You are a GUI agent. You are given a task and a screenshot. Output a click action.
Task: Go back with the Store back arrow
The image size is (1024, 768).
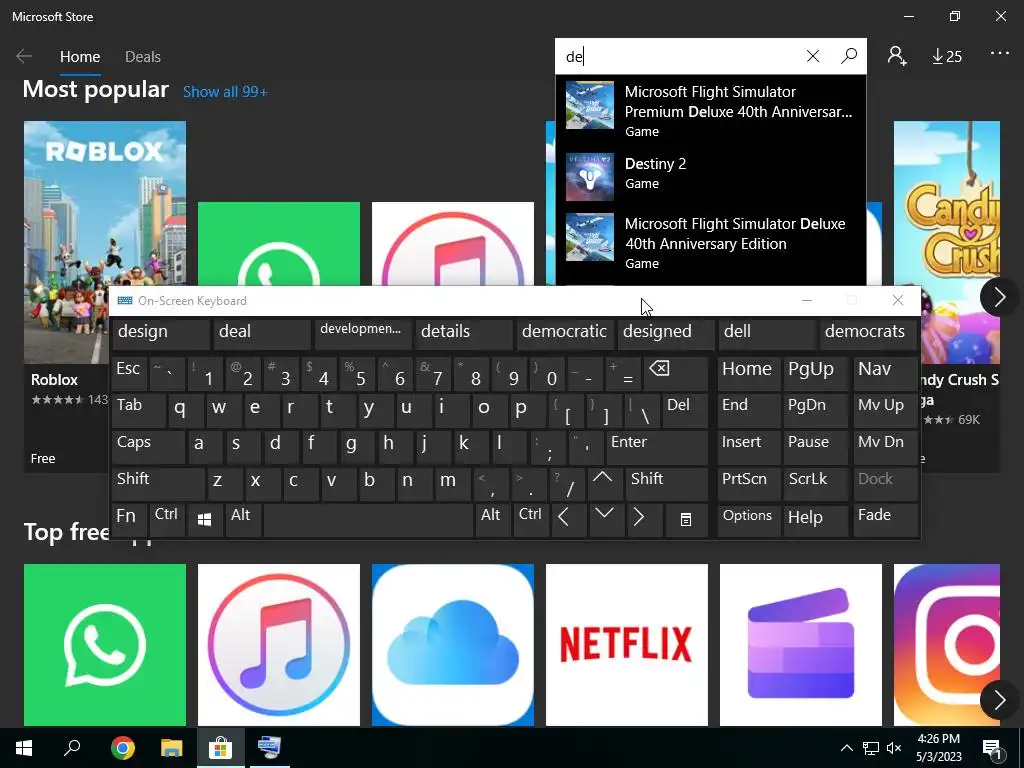click(x=24, y=56)
